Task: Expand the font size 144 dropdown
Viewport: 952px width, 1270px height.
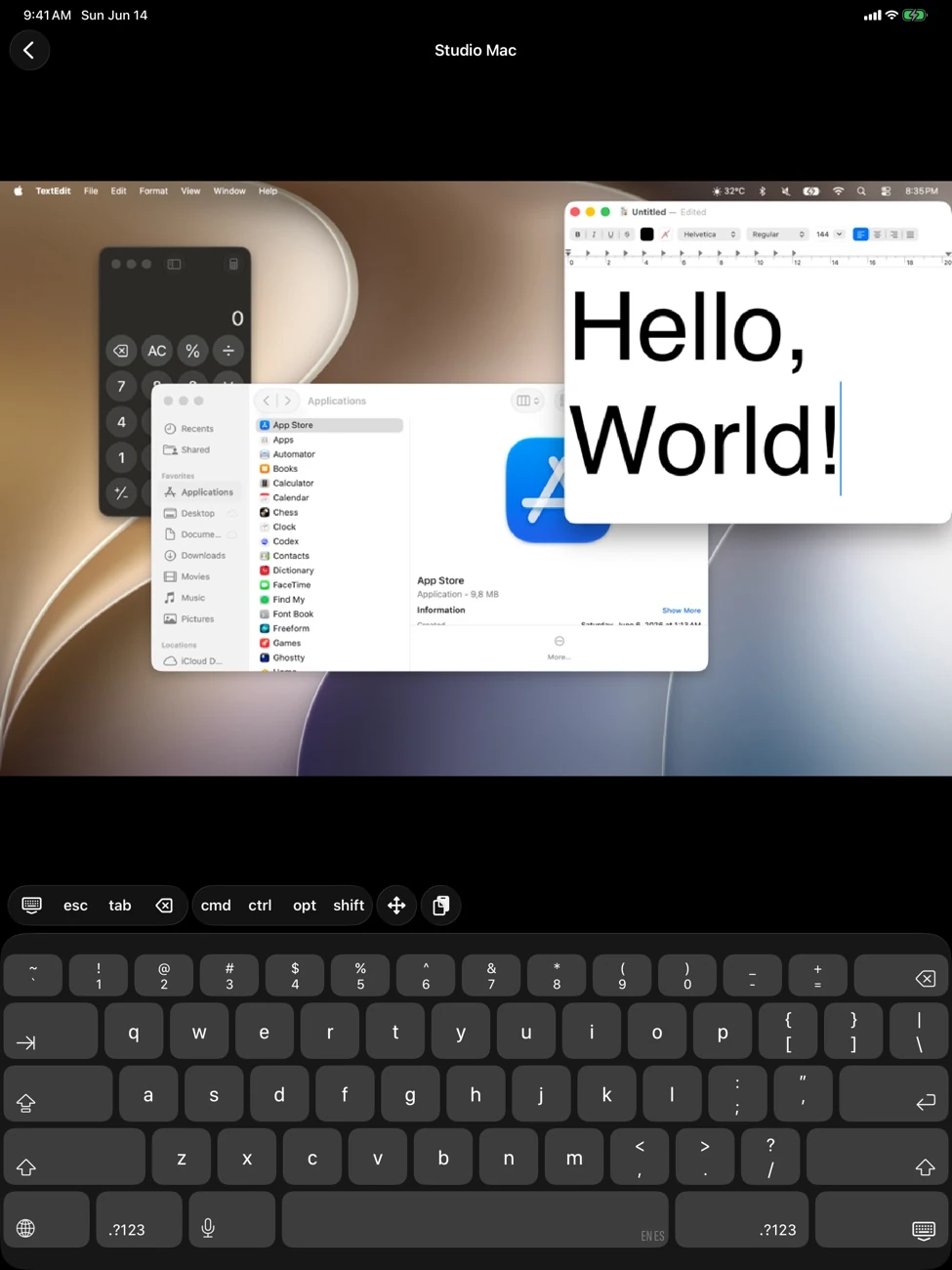Action: click(839, 234)
